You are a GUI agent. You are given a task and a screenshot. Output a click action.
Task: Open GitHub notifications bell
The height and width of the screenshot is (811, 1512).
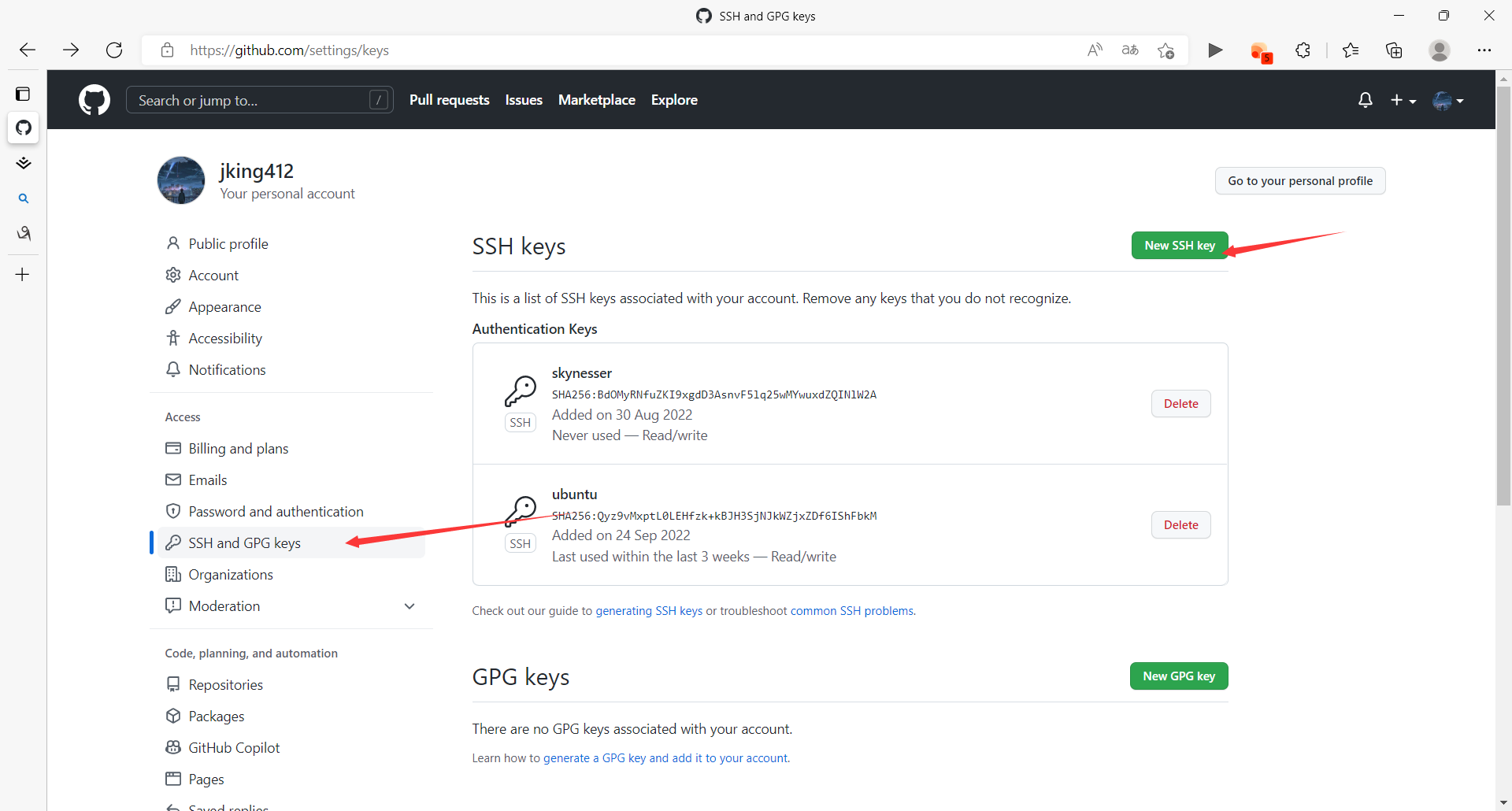pyautogui.click(x=1366, y=100)
